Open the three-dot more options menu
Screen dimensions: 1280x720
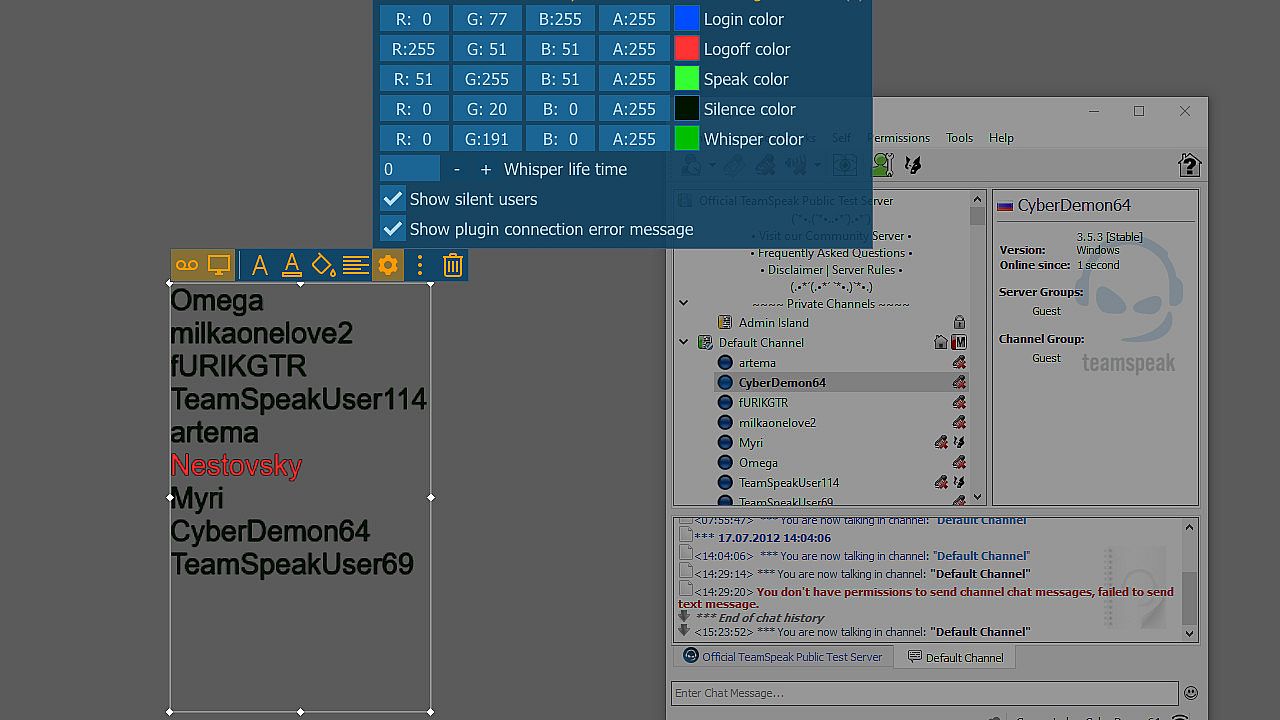[420, 265]
